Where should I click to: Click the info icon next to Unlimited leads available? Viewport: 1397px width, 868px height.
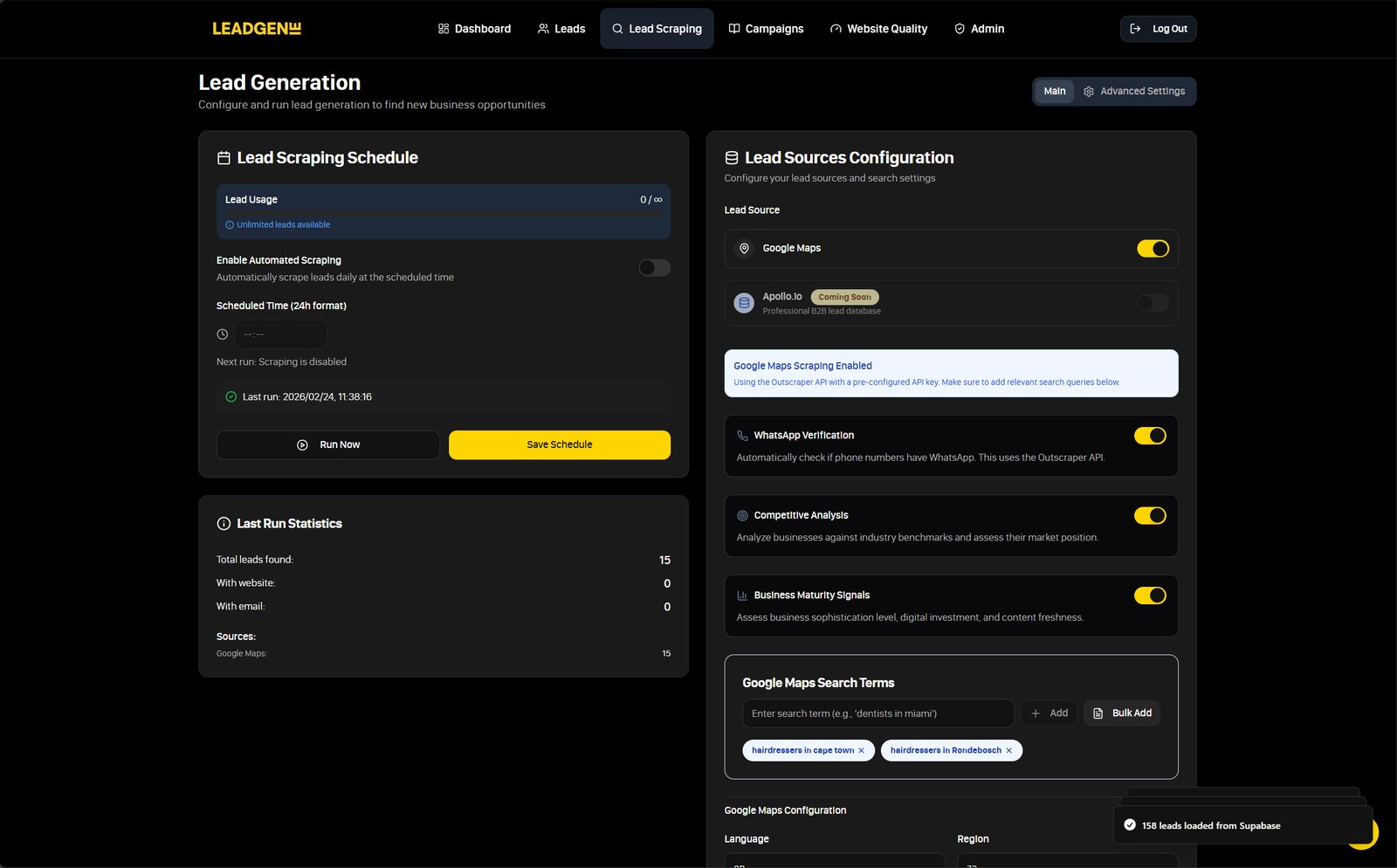coord(230,225)
